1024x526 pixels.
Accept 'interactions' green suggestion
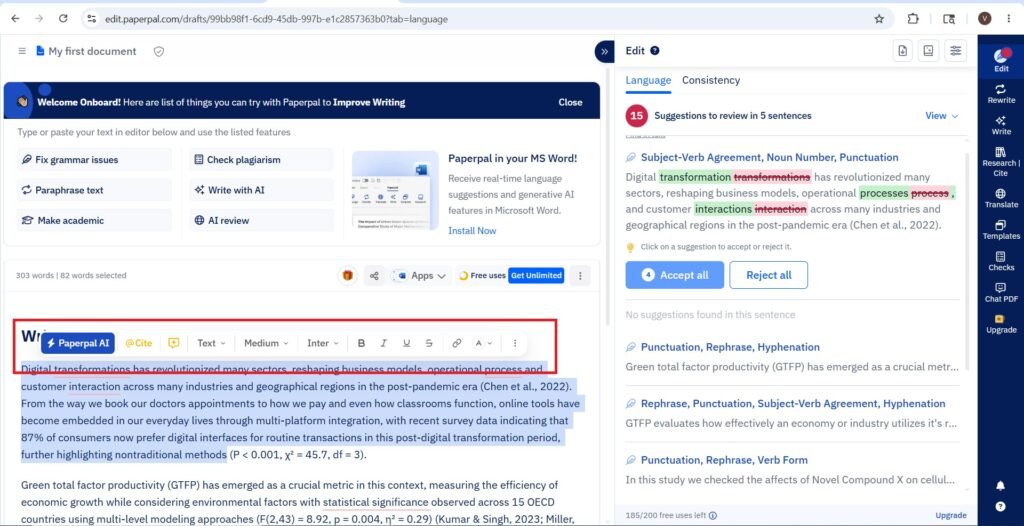click(x=723, y=209)
